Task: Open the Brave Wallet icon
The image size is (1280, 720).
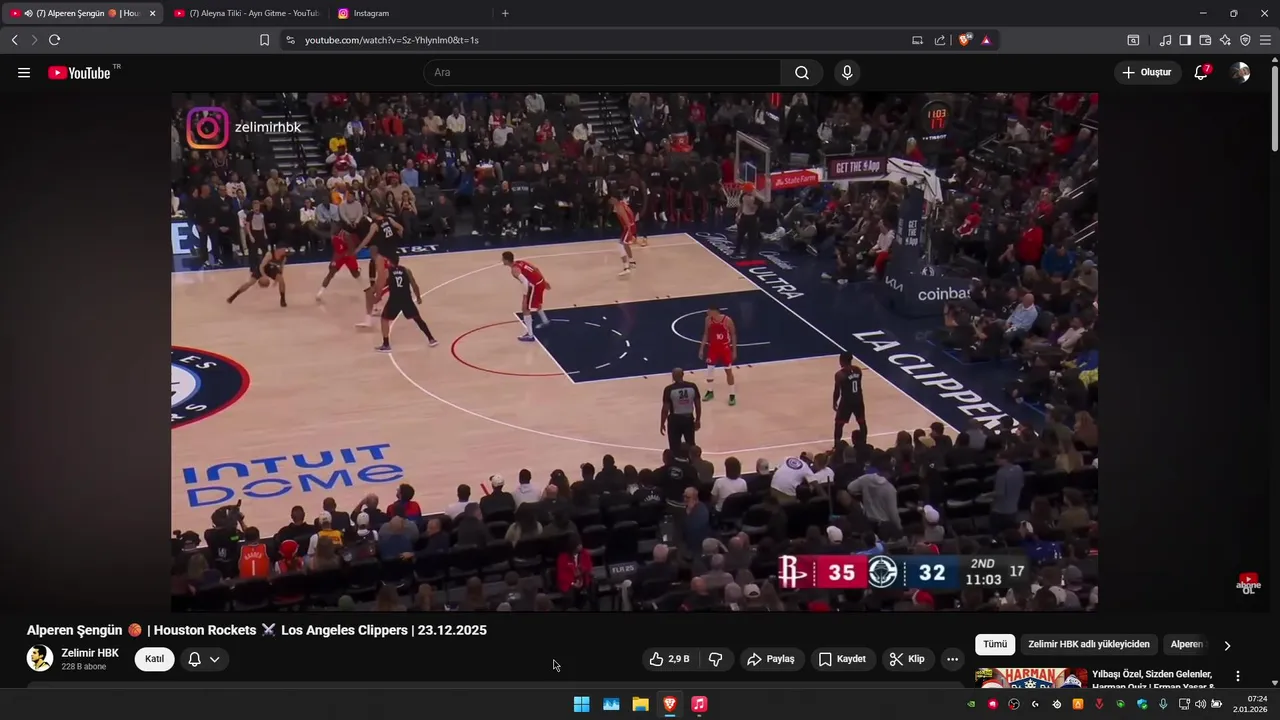Action: (x=1205, y=40)
